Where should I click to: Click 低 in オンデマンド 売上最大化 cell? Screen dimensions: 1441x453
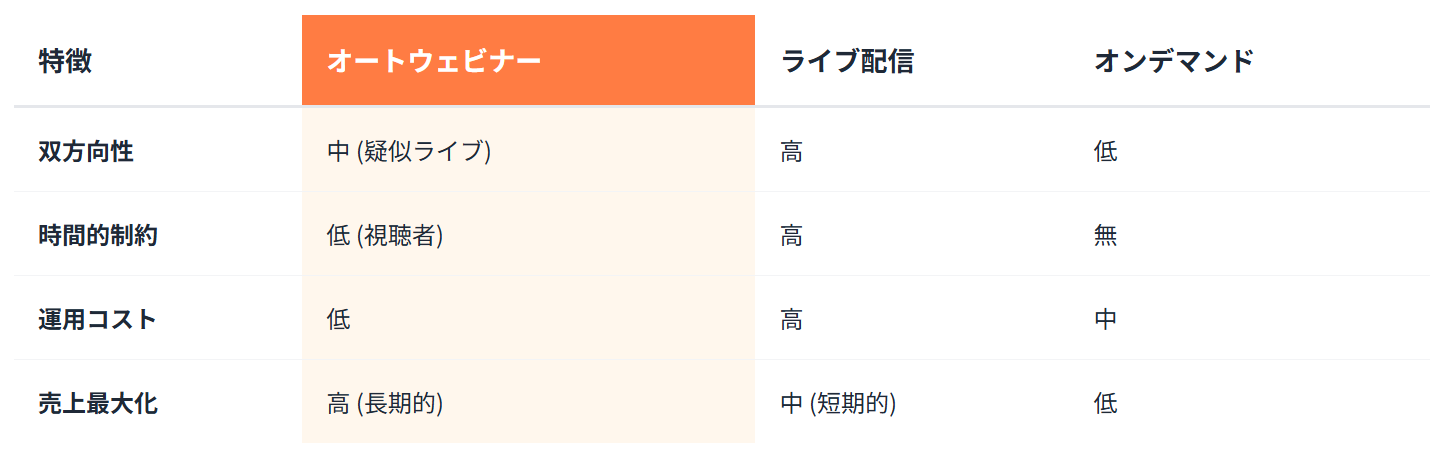[1106, 404]
